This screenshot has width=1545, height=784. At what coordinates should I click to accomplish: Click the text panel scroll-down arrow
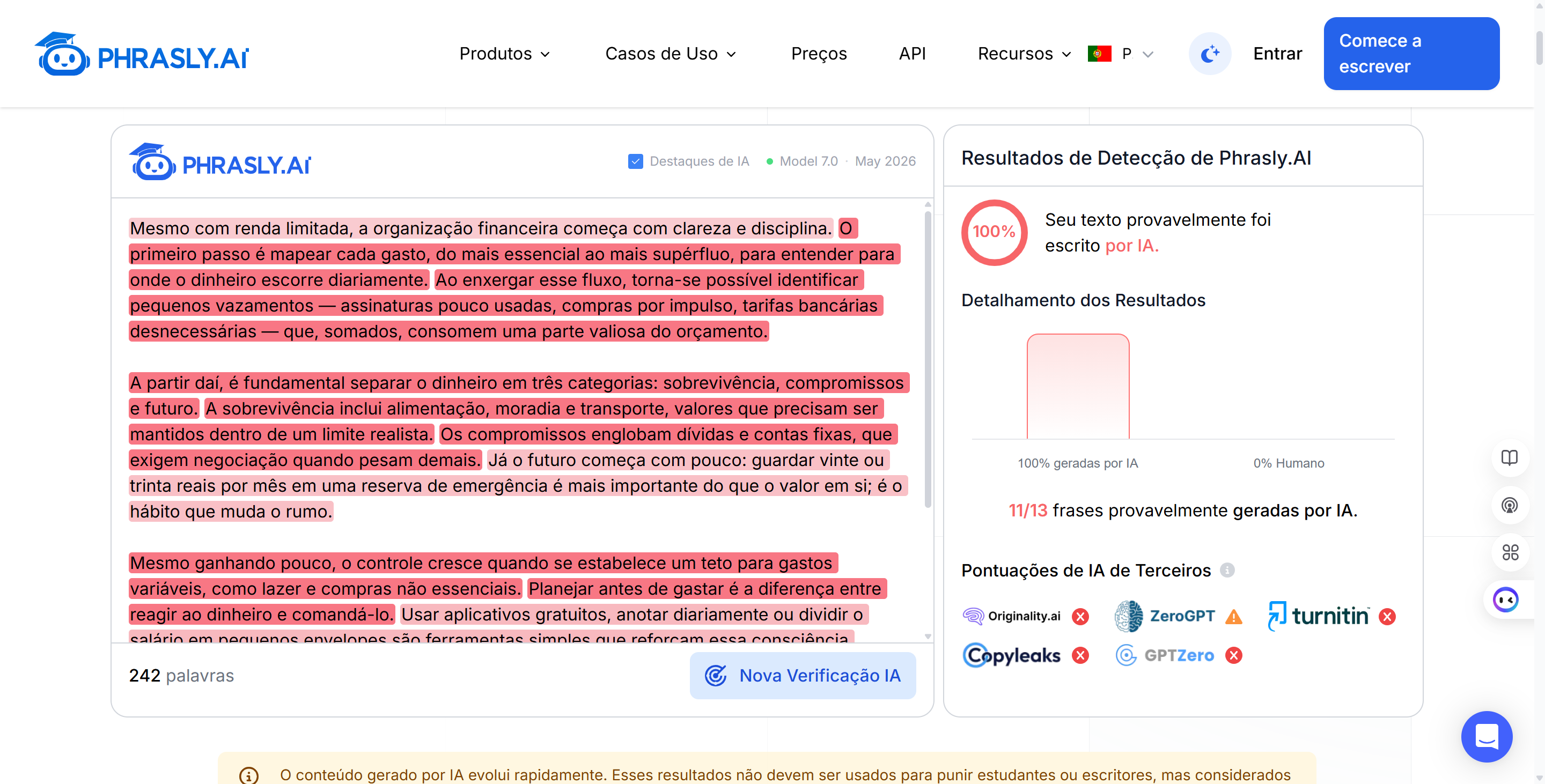click(x=927, y=637)
